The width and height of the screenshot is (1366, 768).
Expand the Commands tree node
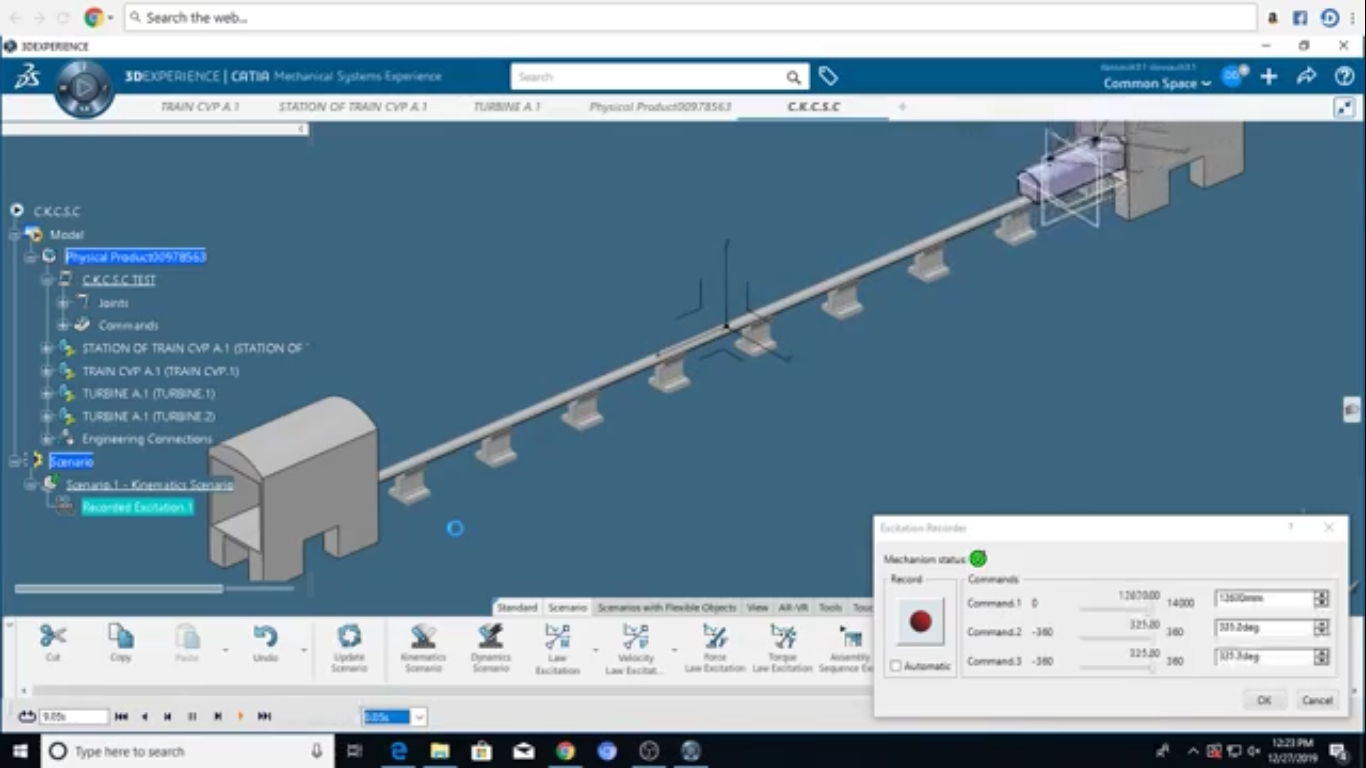(x=63, y=325)
